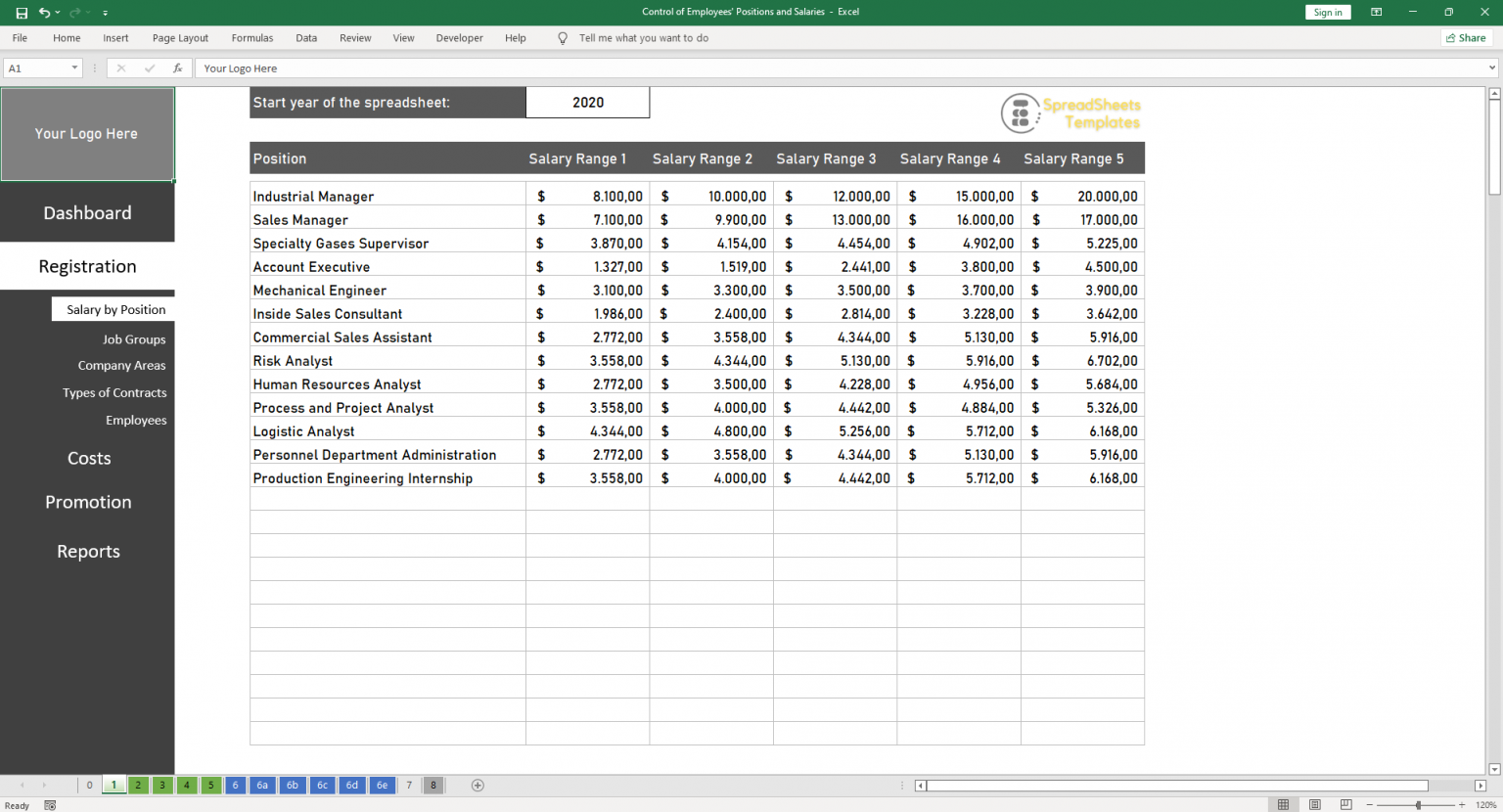This screenshot has width=1503, height=812.
Task: Switch to the Formulas ribbon tab
Action: coord(251,38)
